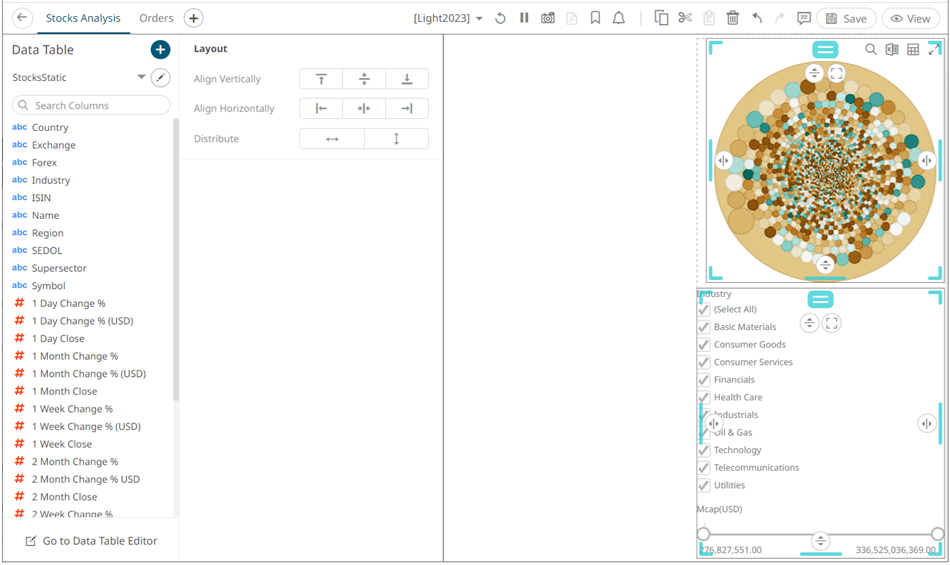Delete selection with the trash icon
Screen dimensions: 950x565
click(x=733, y=18)
